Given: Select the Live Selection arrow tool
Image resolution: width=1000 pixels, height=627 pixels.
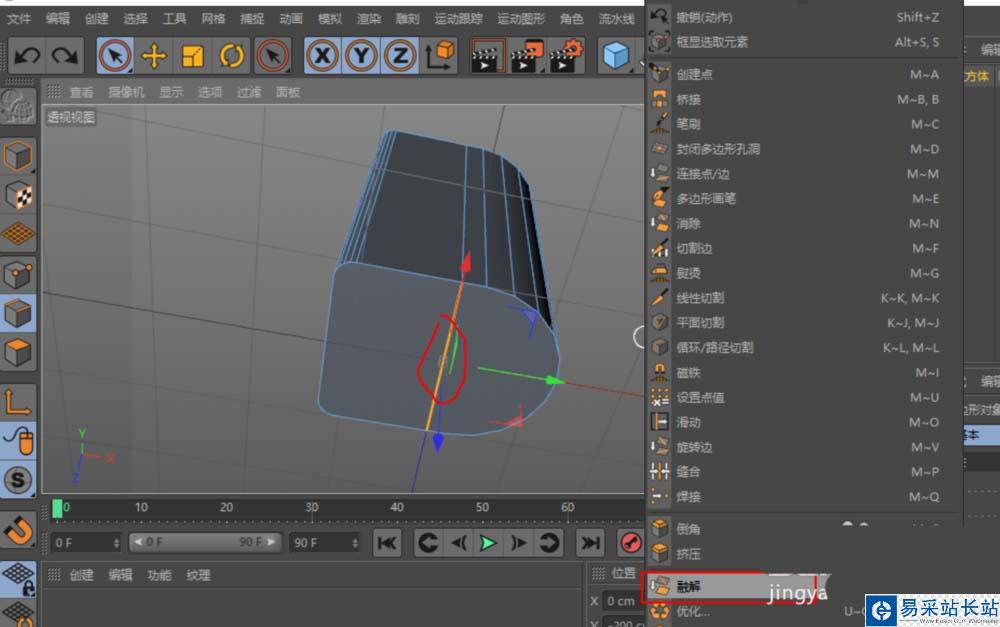Looking at the screenshot, I should pos(115,56).
